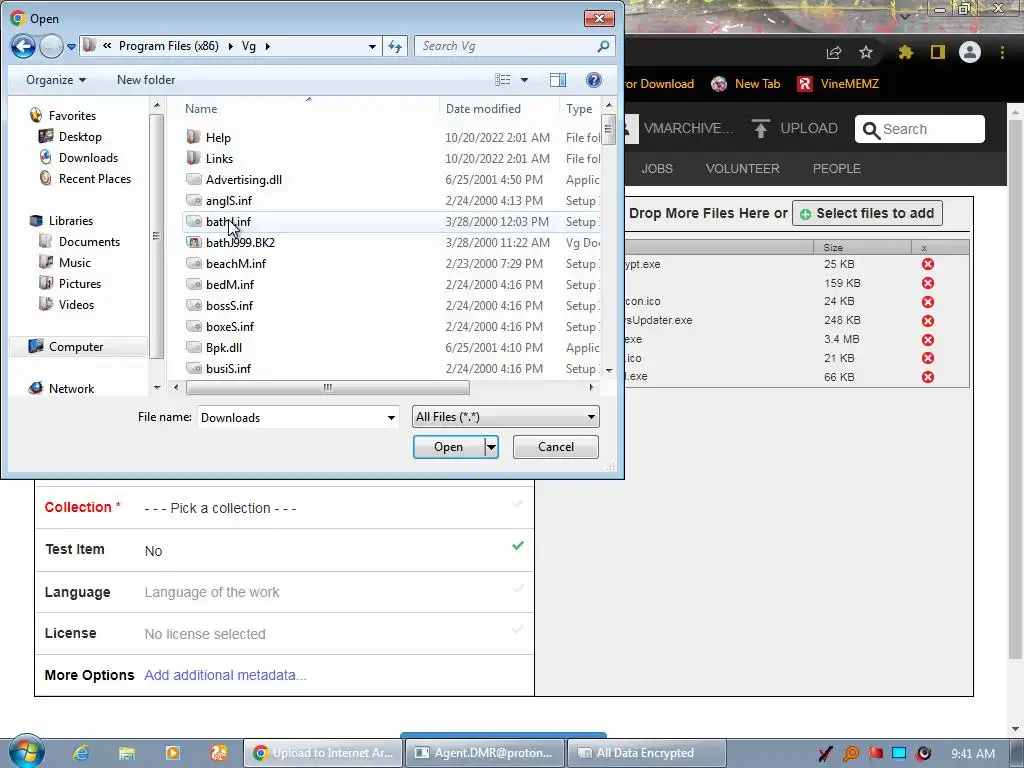Click the Forward arrow in Open dialog

(51, 46)
